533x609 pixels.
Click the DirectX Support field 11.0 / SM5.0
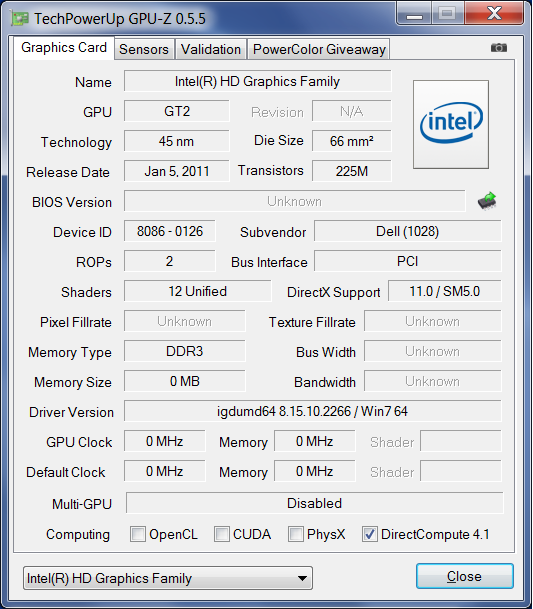445,291
